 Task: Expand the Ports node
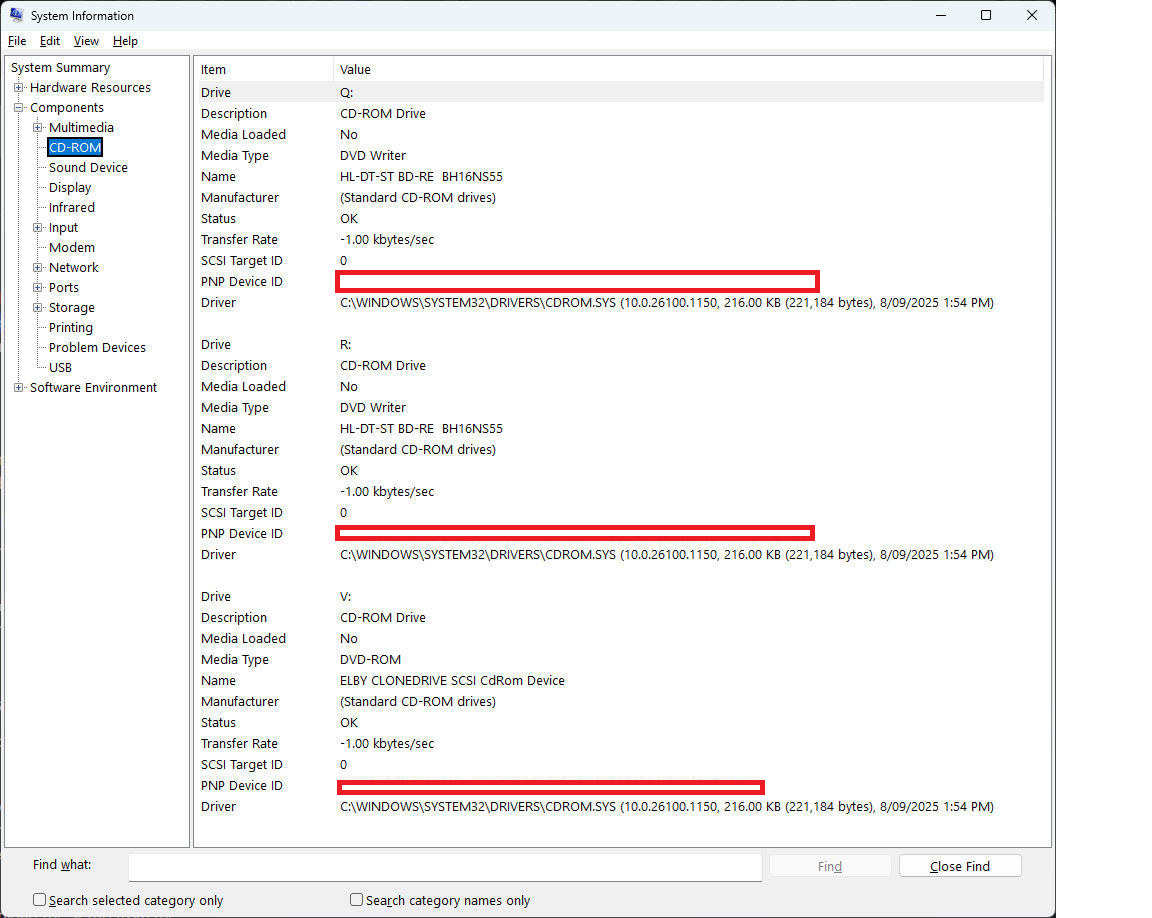[37, 287]
